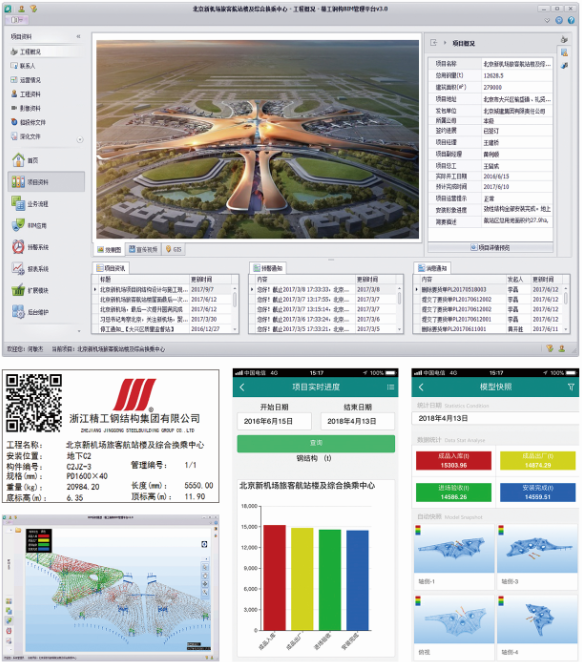Expand more items below 深化文件

80,140
